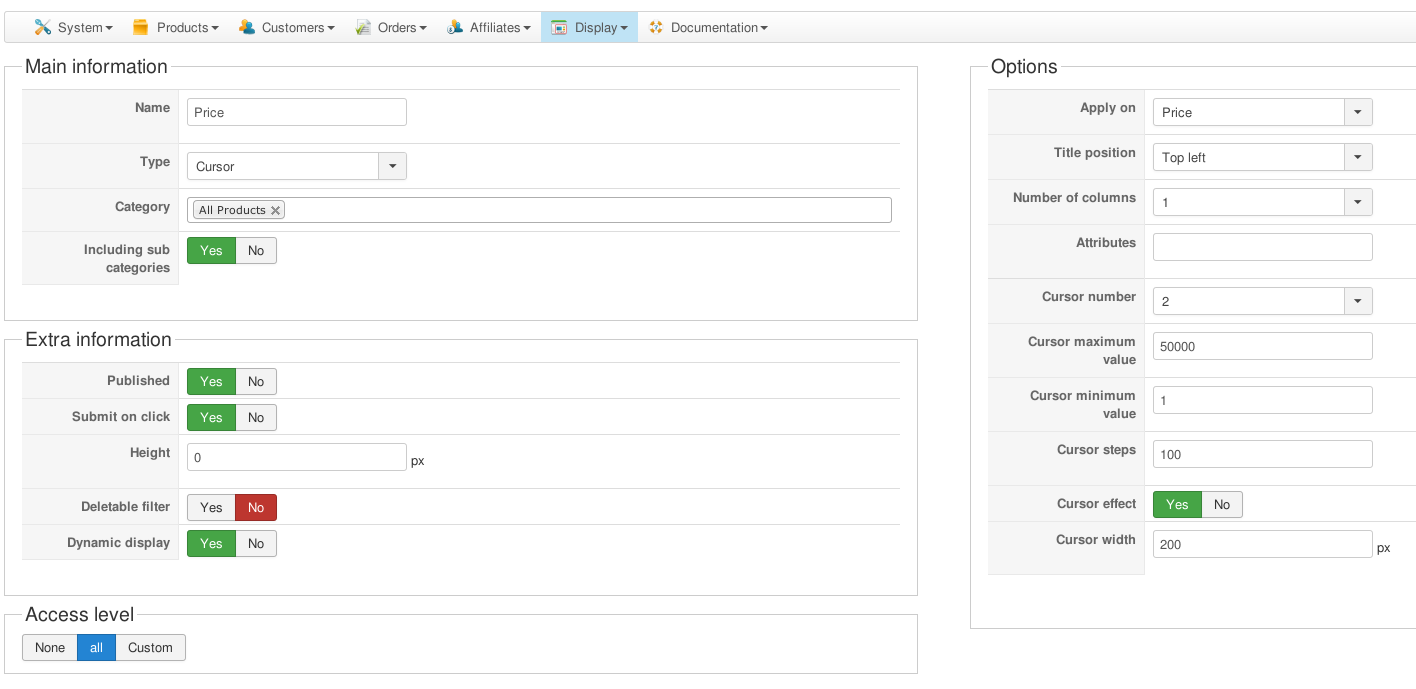Remove the All Products category tag

pyautogui.click(x=275, y=210)
